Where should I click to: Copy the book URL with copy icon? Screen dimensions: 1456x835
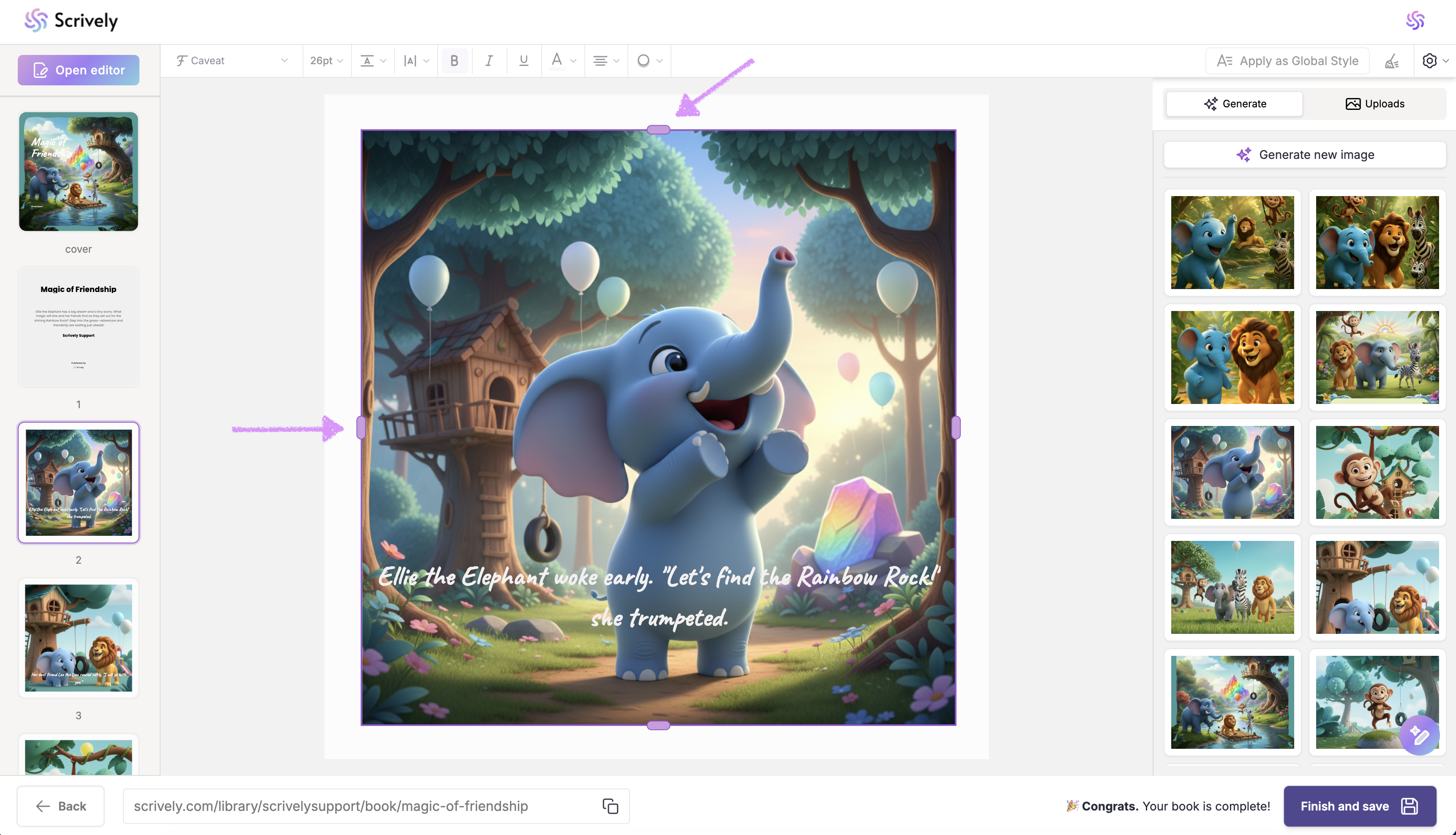point(610,806)
